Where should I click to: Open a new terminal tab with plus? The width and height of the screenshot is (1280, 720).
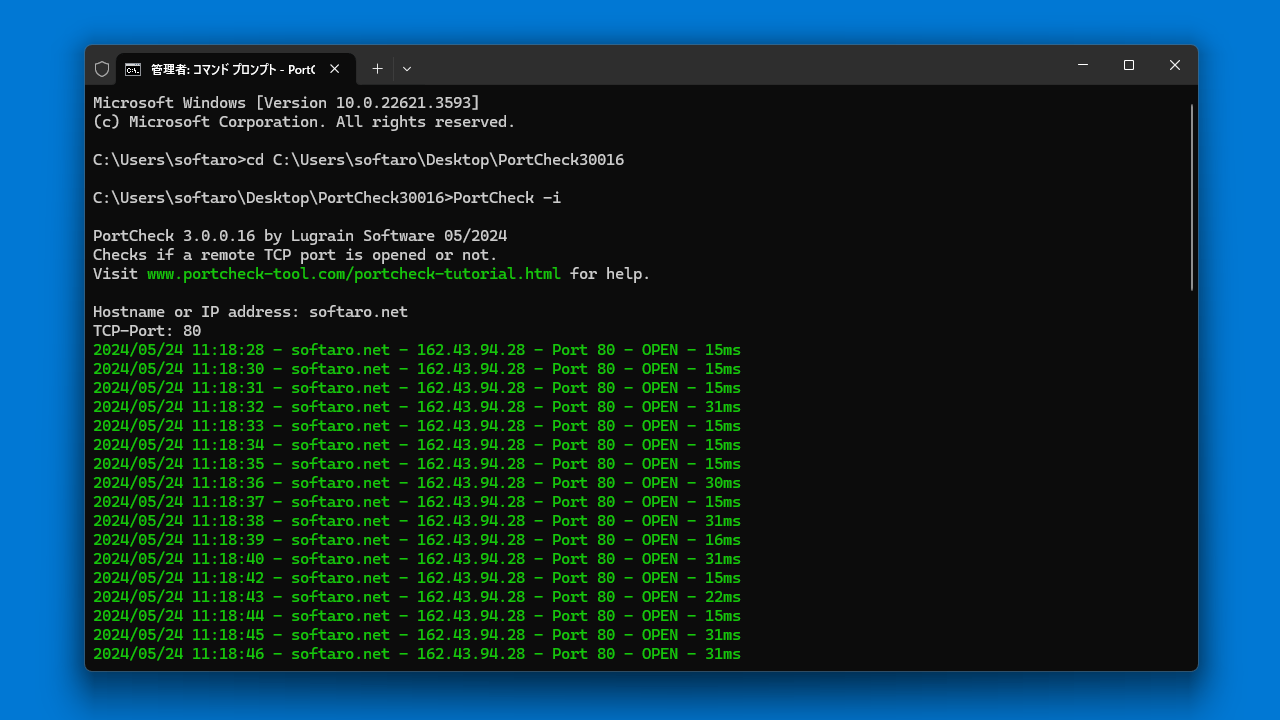click(x=377, y=69)
